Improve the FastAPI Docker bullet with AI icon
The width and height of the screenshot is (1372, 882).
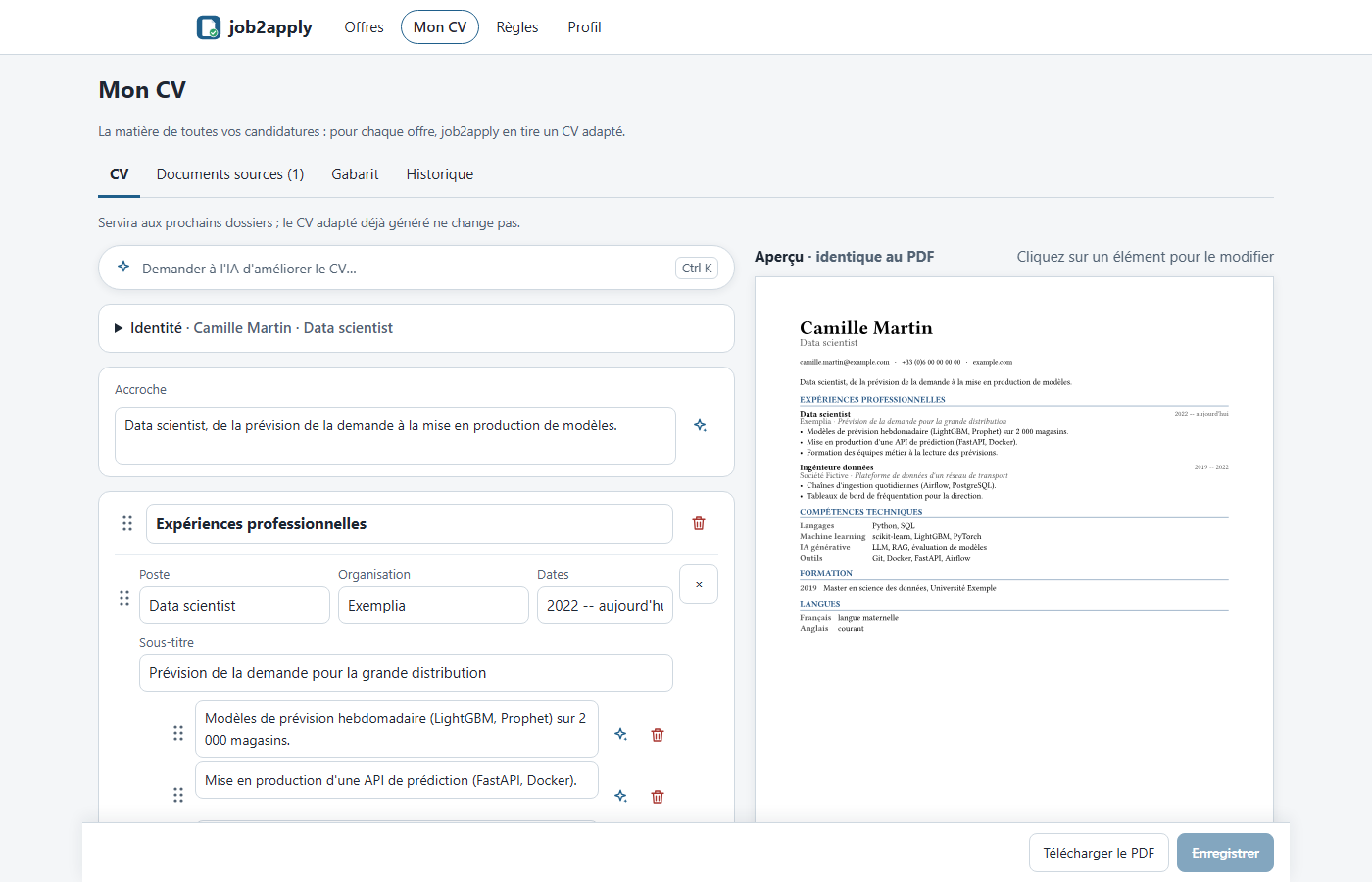point(620,796)
